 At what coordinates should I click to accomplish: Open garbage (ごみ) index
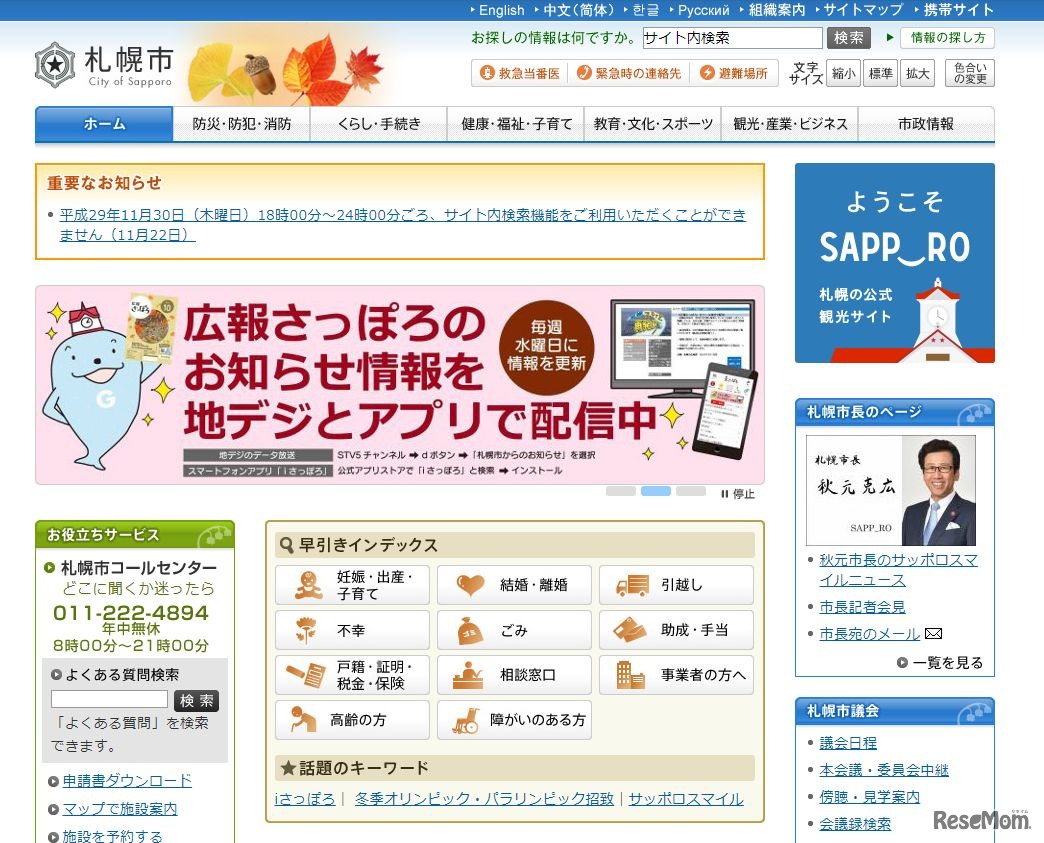tap(514, 630)
